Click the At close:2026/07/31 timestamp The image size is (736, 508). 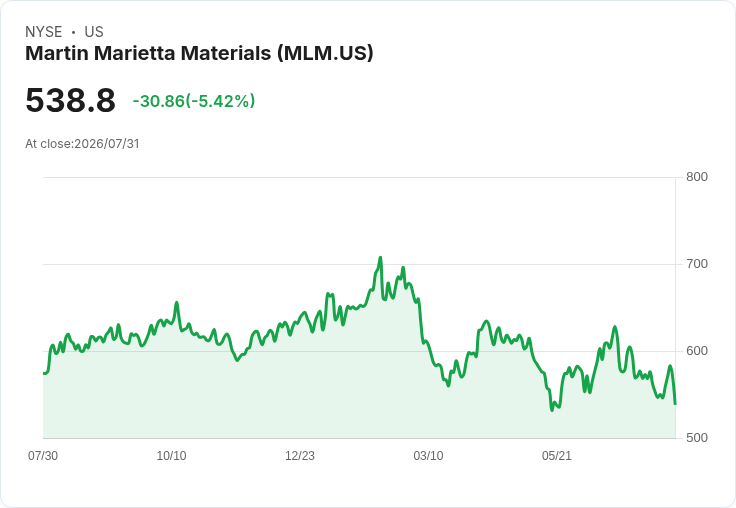click(x=82, y=144)
